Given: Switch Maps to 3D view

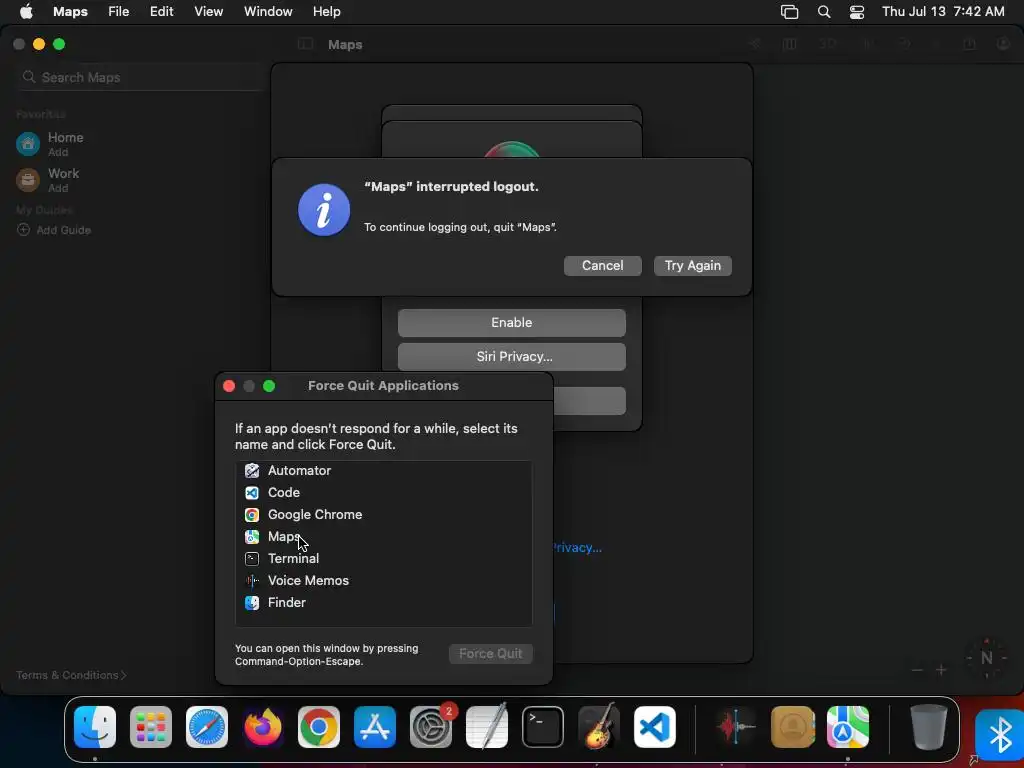Looking at the screenshot, I should click(828, 44).
